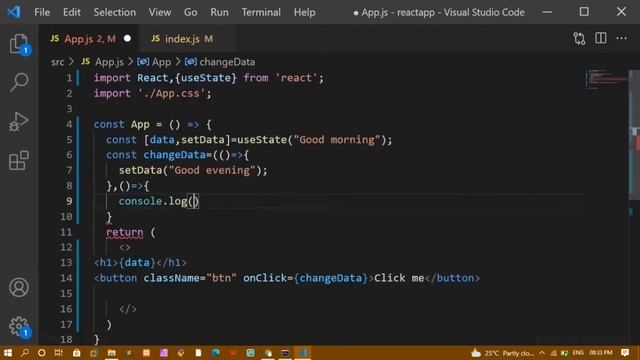Open the Manage gear icon

click(x=19, y=326)
